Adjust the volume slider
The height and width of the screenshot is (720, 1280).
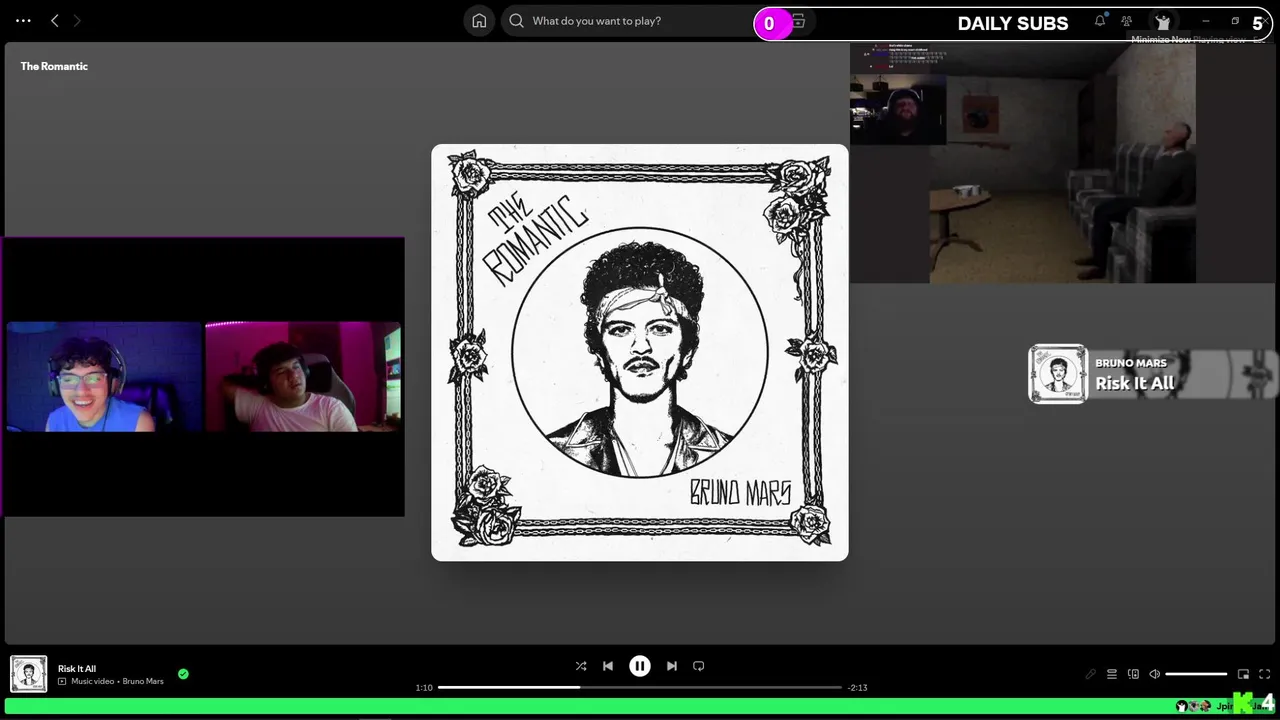(x=1196, y=674)
